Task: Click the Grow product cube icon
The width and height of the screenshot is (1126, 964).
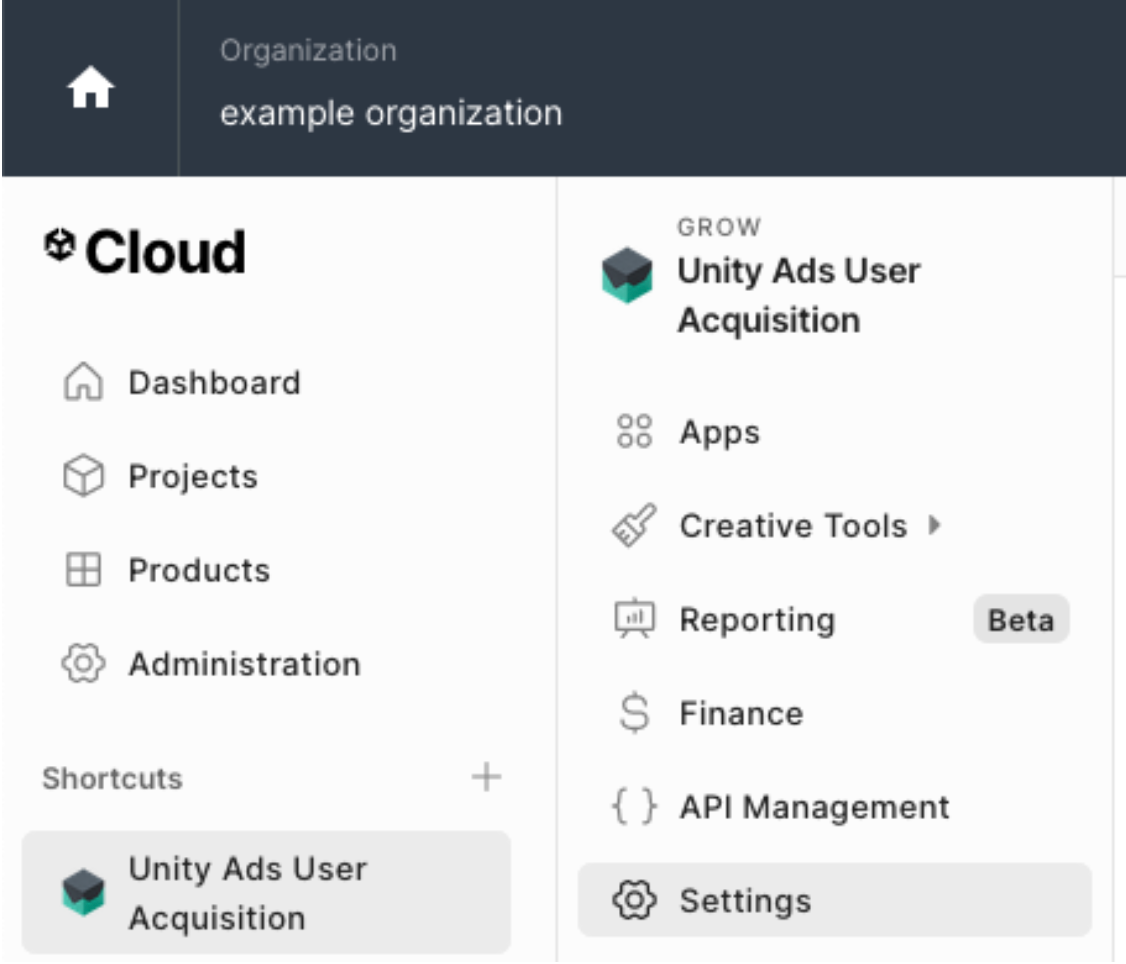Action: coord(627,275)
